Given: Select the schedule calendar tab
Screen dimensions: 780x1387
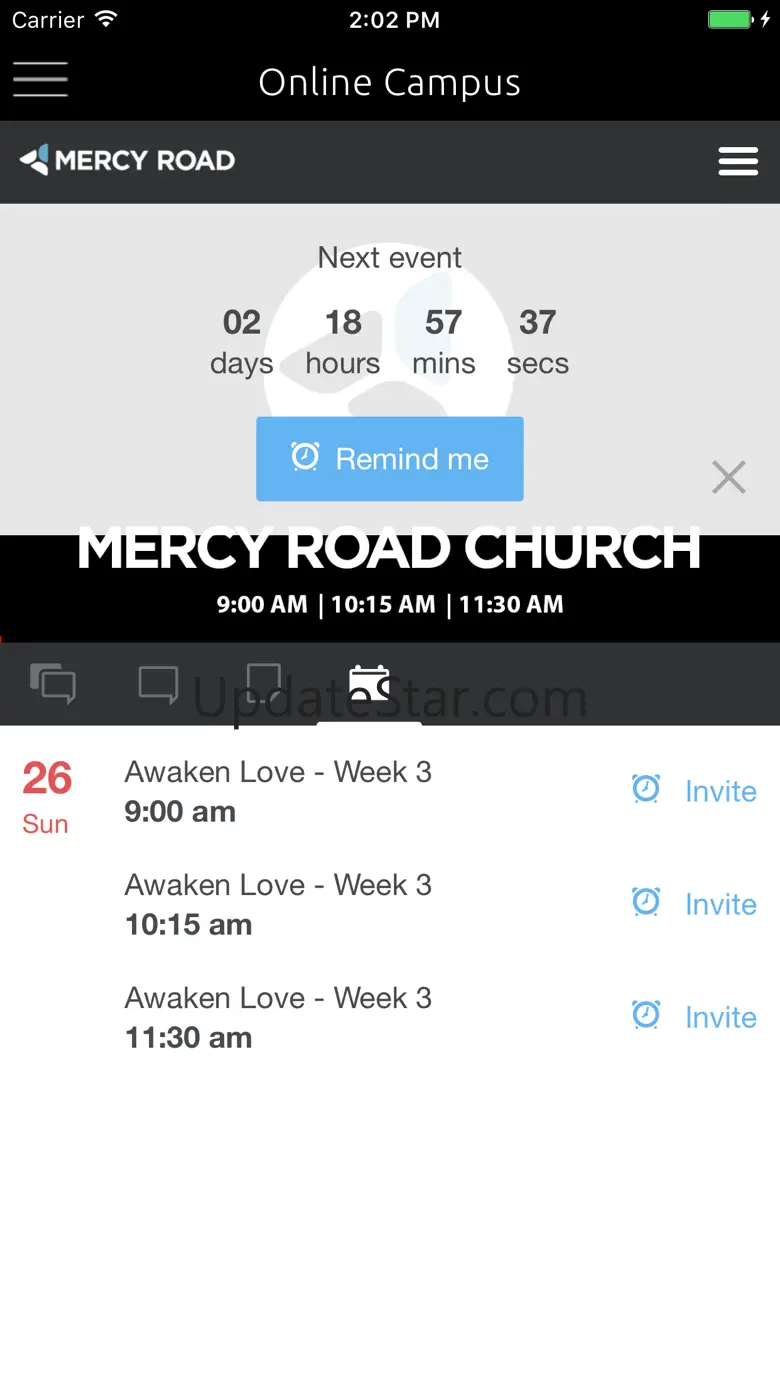Looking at the screenshot, I should (369, 684).
